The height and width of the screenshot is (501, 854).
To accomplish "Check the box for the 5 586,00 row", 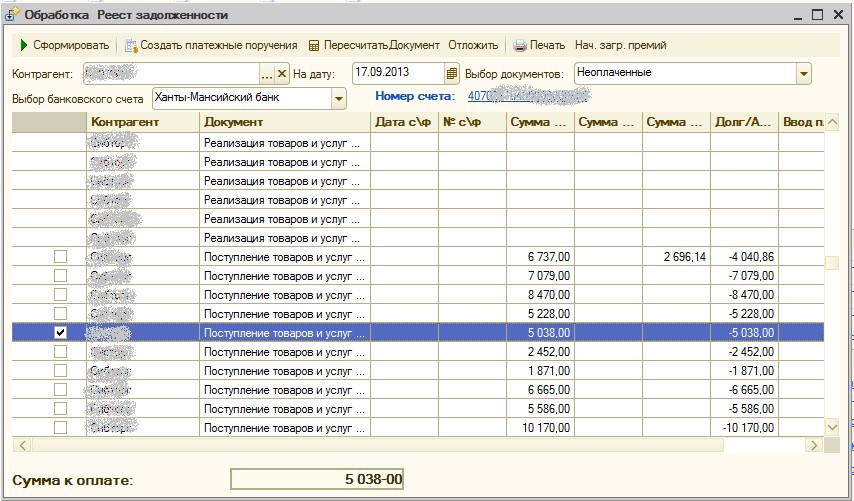I will pyautogui.click(x=60, y=408).
